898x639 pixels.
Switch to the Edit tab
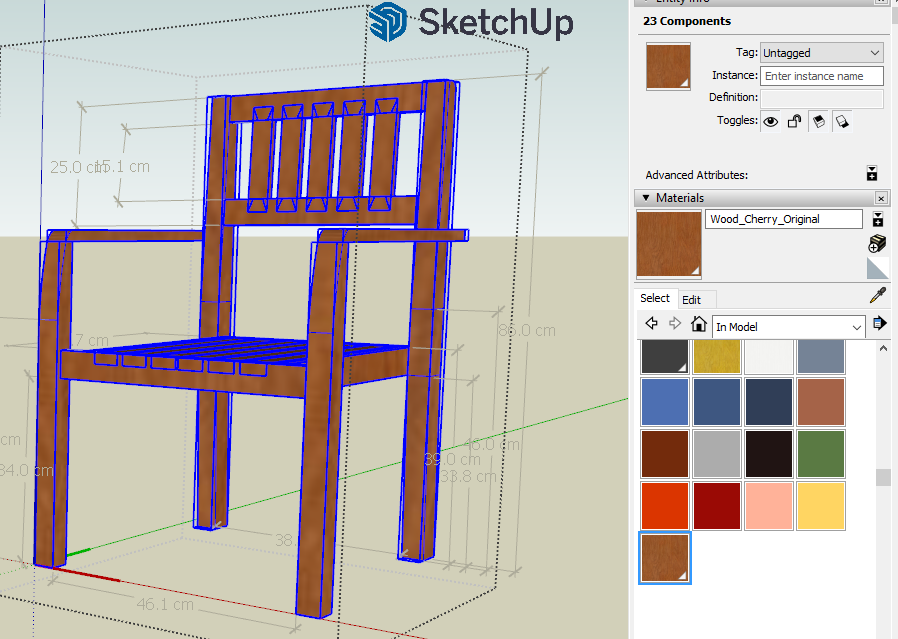coord(691,300)
